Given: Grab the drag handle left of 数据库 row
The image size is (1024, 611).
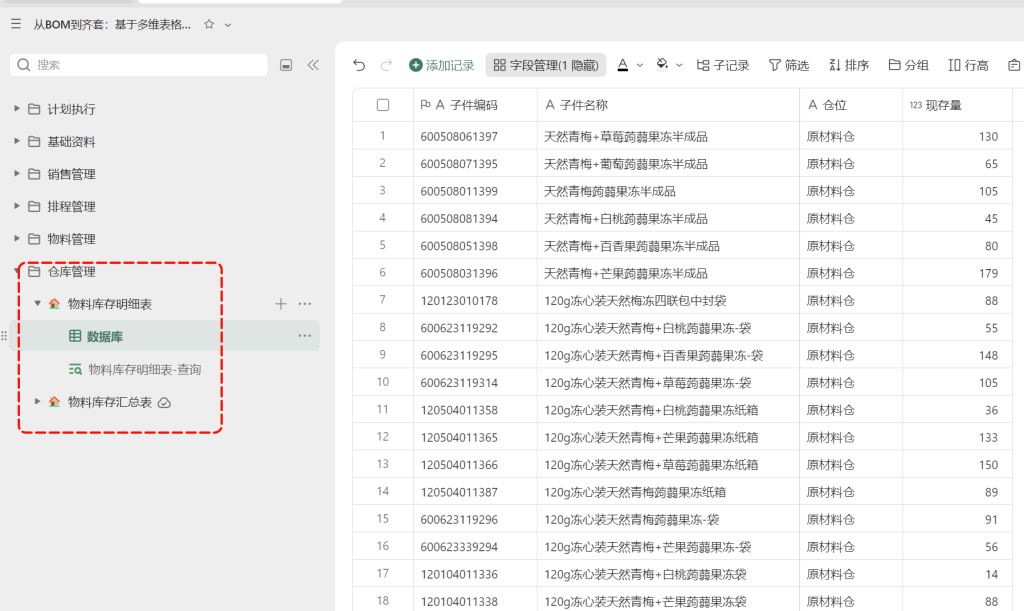Looking at the screenshot, I should (x=4, y=336).
